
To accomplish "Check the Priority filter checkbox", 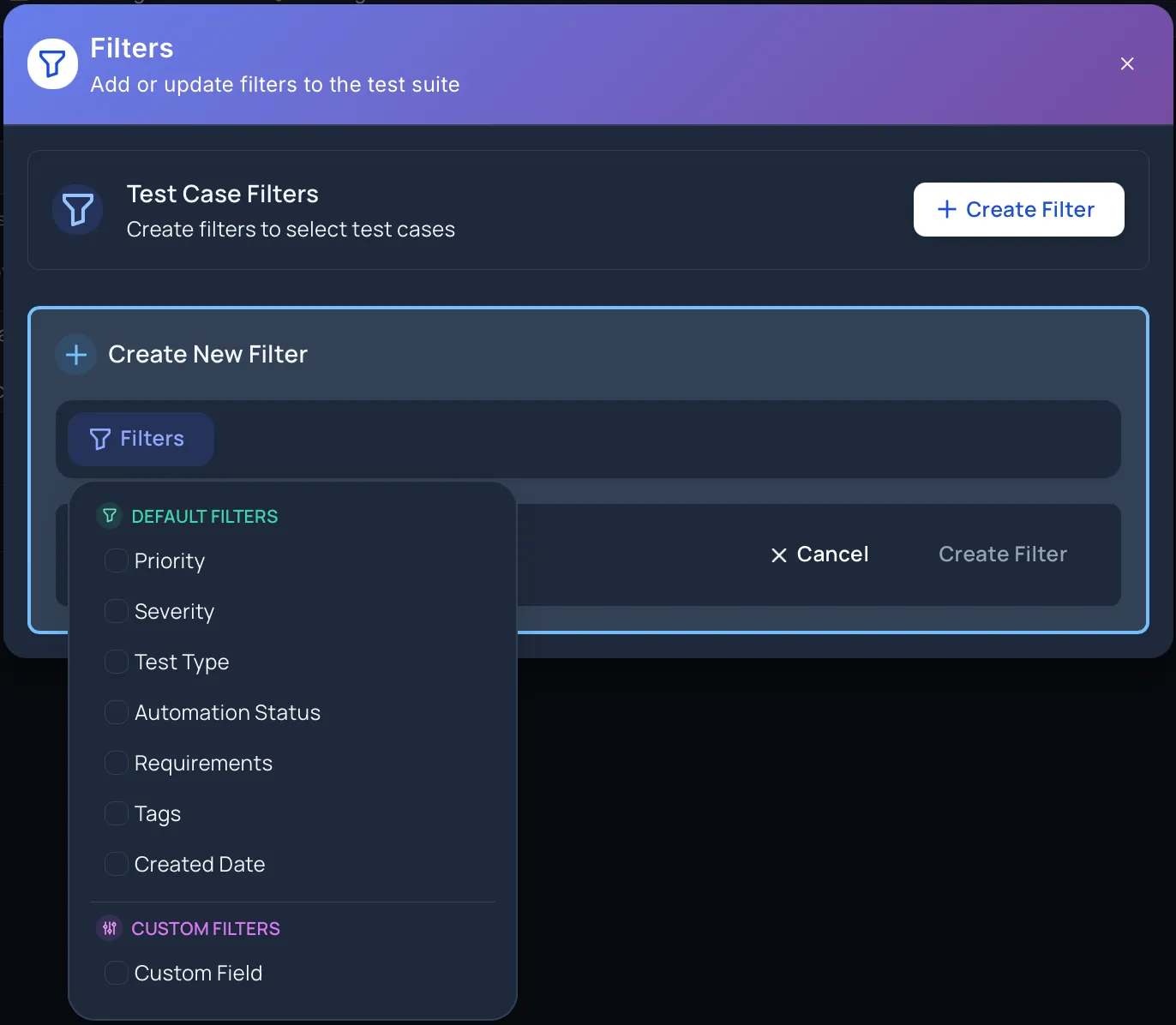I will (x=116, y=560).
